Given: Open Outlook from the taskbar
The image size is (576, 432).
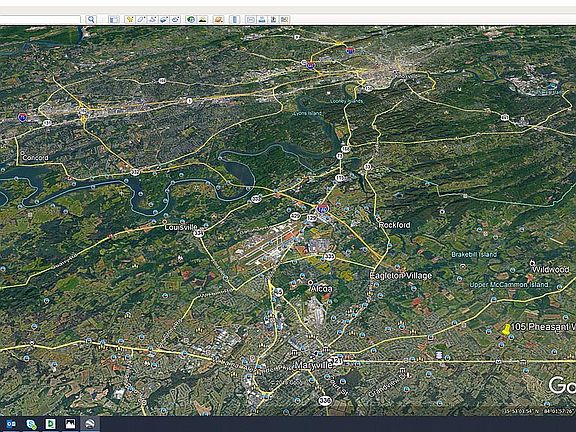Looking at the screenshot, I should (11, 424).
